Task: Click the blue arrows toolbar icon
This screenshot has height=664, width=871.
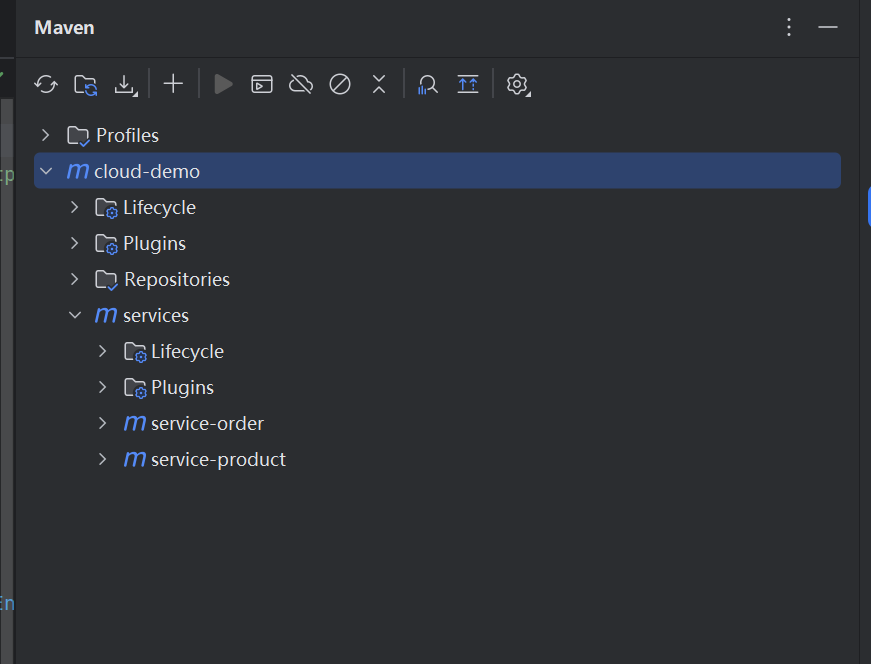Action: (468, 84)
